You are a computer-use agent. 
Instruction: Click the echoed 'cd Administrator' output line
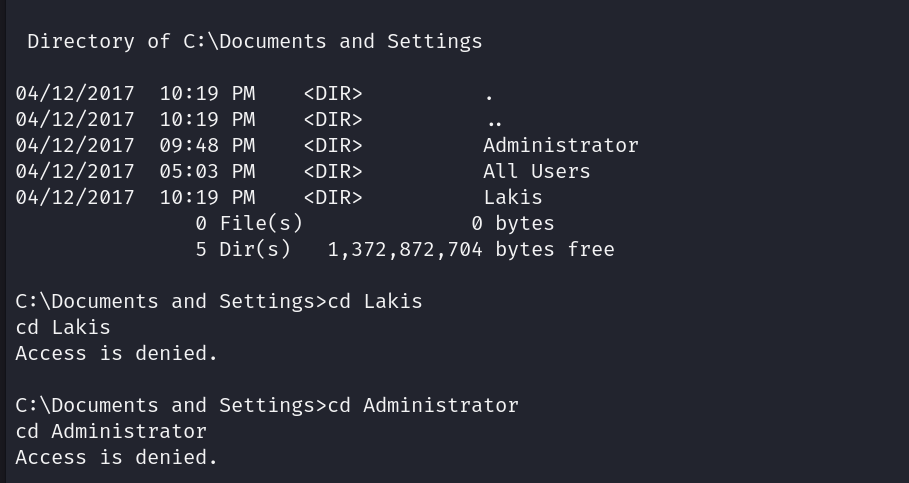pos(111,431)
